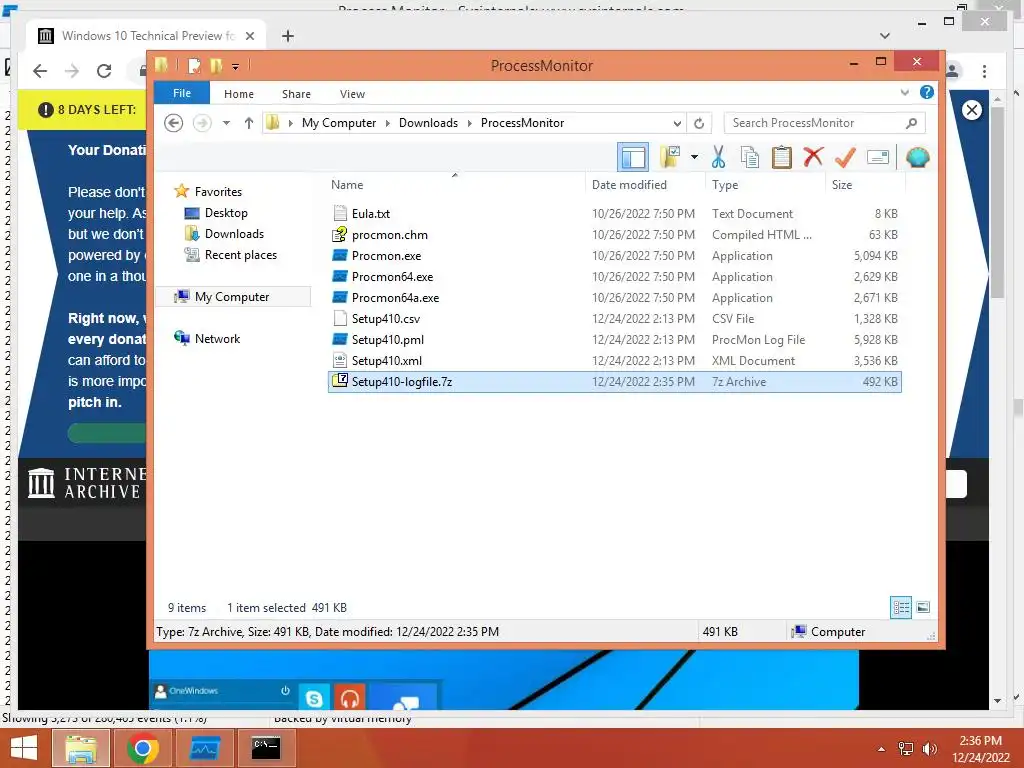Open the File ribbon tab
The image size is (1024, 768).
click(182, 93)
